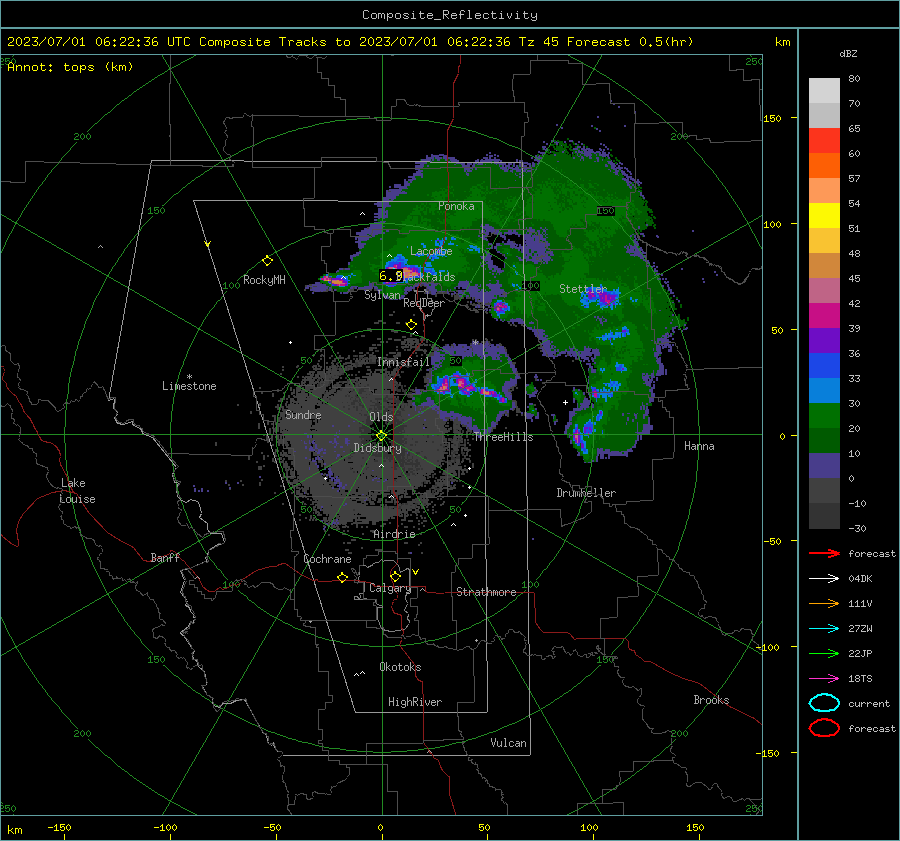Click the Drumheller city label
This screenshot has width=900, height=841.
click(586, 493)
